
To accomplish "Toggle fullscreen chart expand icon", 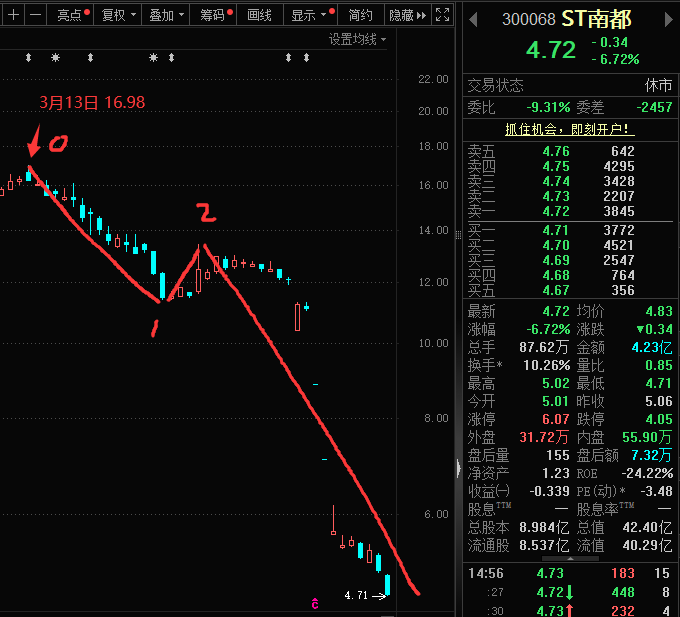I will coord(442,15).
